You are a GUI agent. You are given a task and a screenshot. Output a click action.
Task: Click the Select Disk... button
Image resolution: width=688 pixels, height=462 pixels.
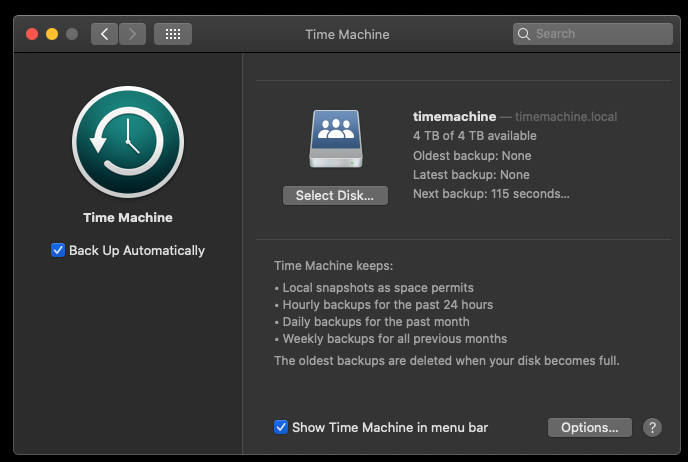point(335,195)
